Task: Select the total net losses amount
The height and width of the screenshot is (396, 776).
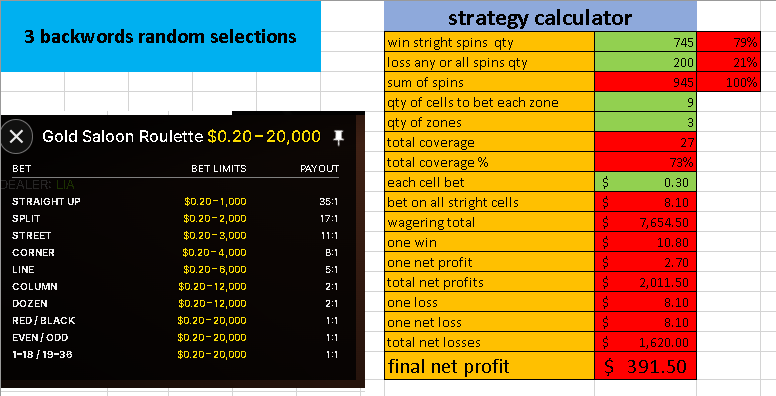Action: pyautogui.click(x=645, y=342)
